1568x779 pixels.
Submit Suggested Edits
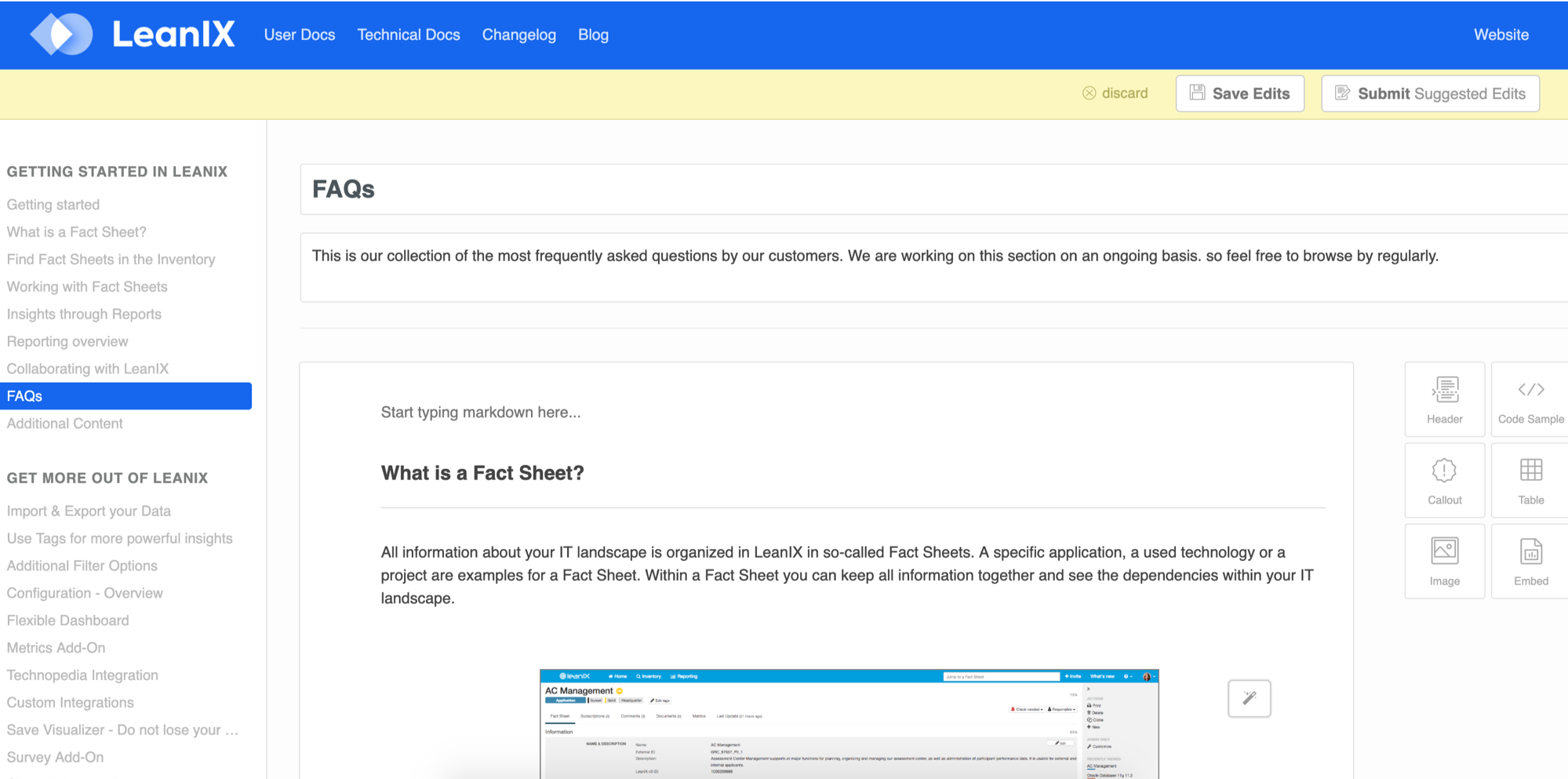pos(1430,93)
